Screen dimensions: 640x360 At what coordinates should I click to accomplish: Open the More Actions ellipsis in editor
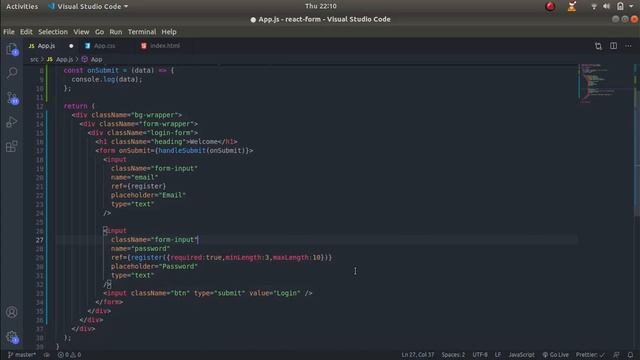coord(628,46)
